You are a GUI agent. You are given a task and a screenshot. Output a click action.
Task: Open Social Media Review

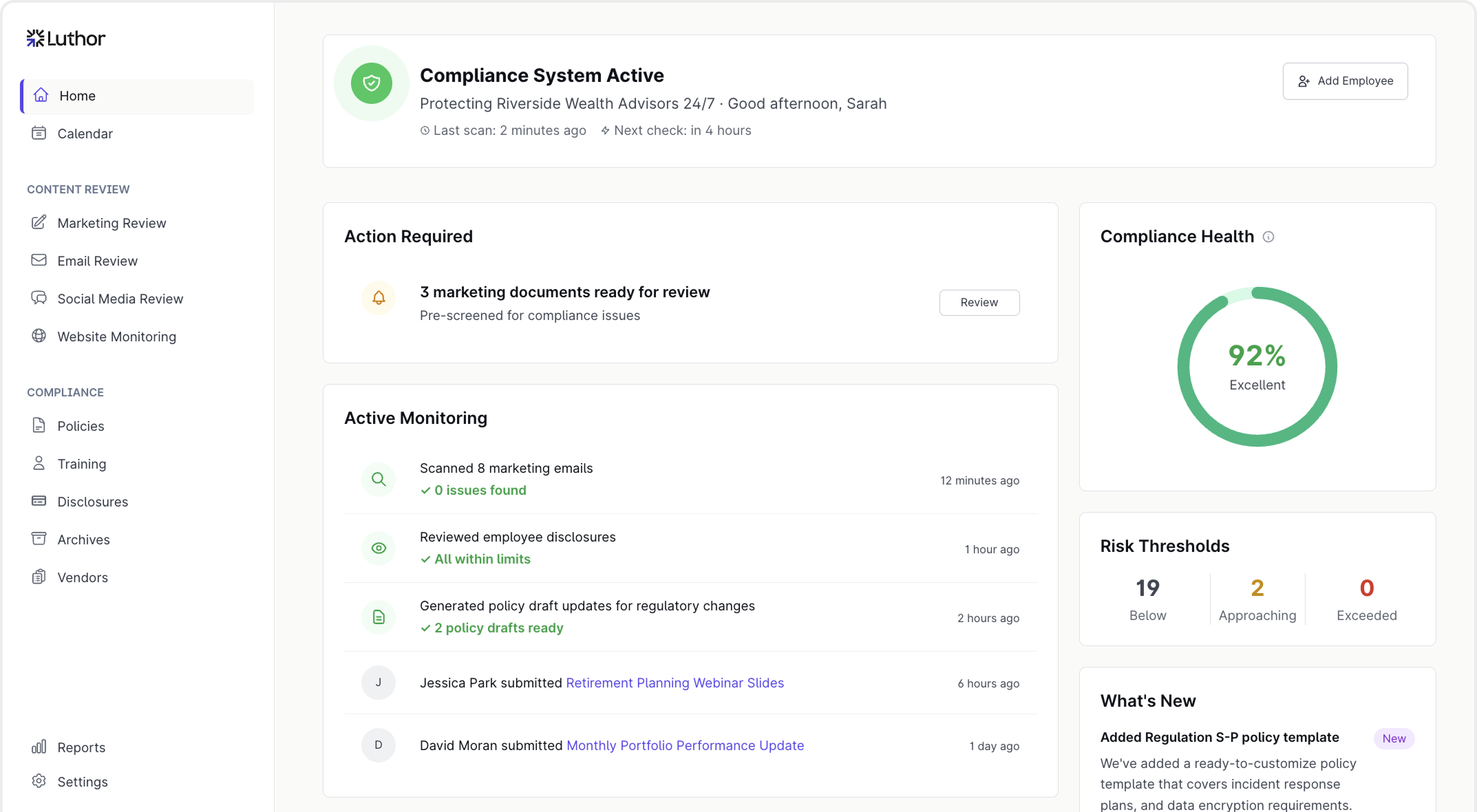click(x=119, y=298)
